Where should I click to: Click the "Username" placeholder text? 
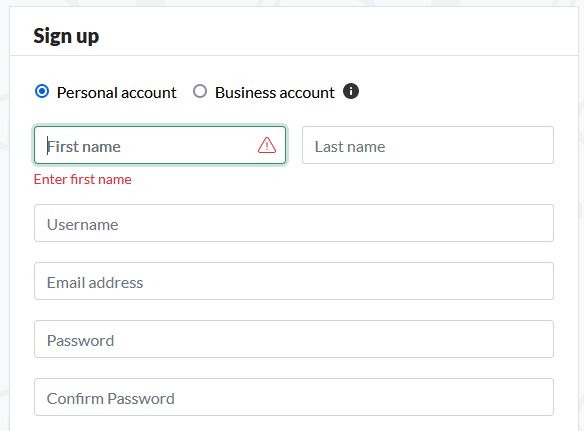(x=83, y=225)
